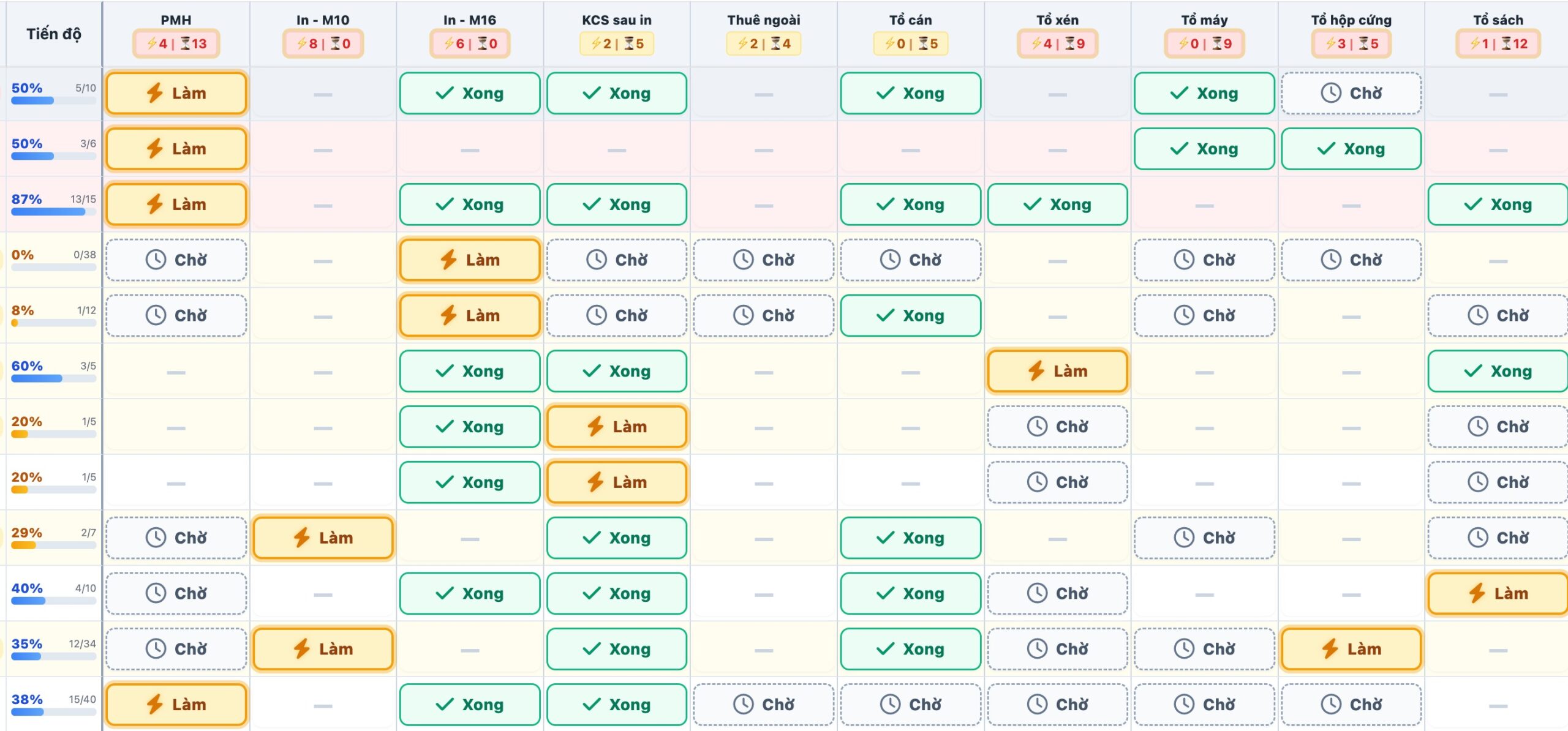Screen dimensions: 1568x731
Task: Click lightning icon in the KCS sau in header badge
Action: click(596, 43)
